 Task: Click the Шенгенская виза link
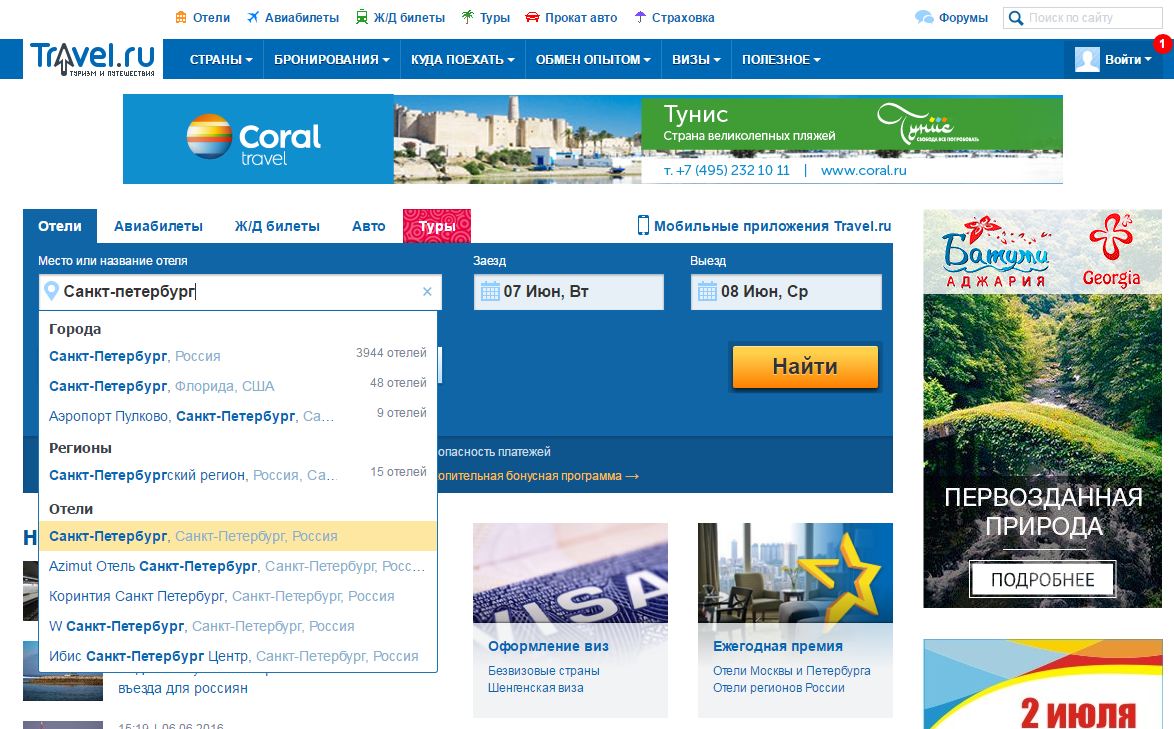point(535,688)
